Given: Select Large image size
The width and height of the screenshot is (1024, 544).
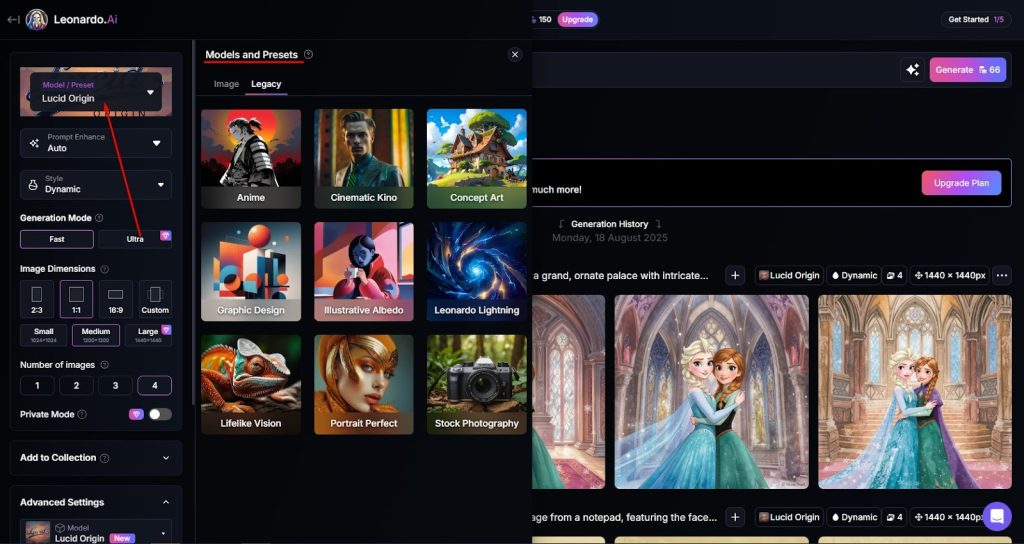Looking at the screenshot, I should 148,335.
